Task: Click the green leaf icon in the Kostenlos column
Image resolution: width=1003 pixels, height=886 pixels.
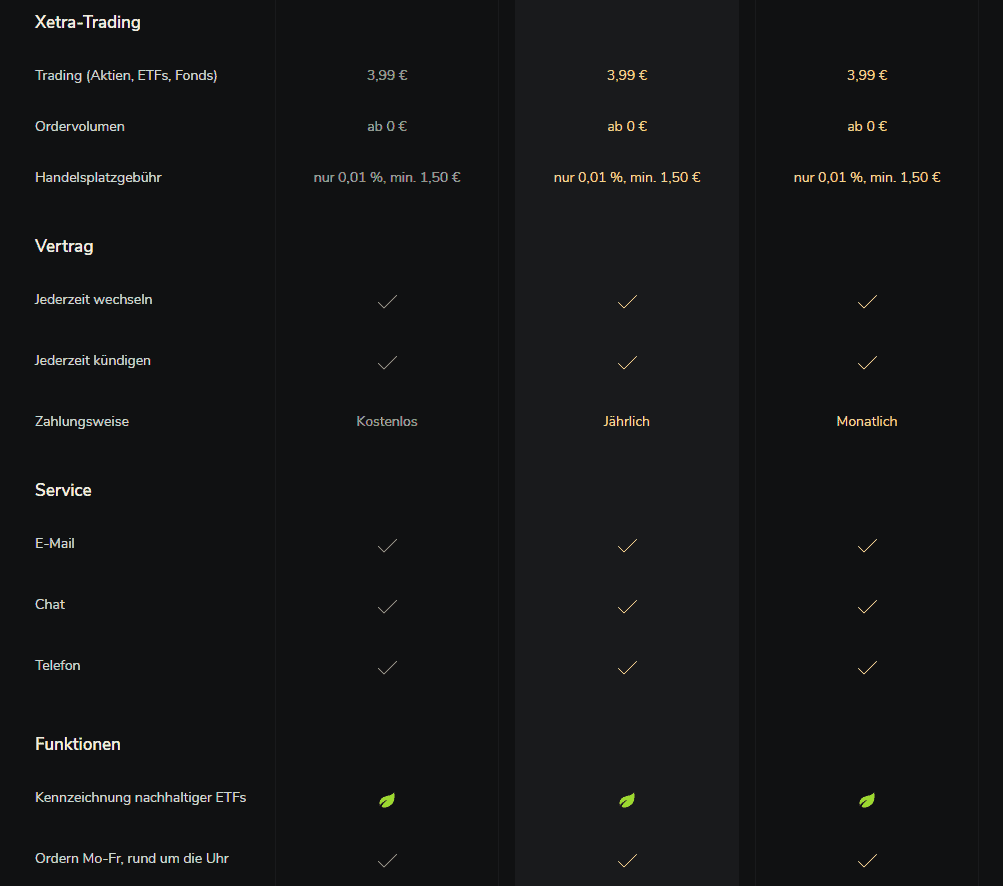Action: [x=387, y=800]
